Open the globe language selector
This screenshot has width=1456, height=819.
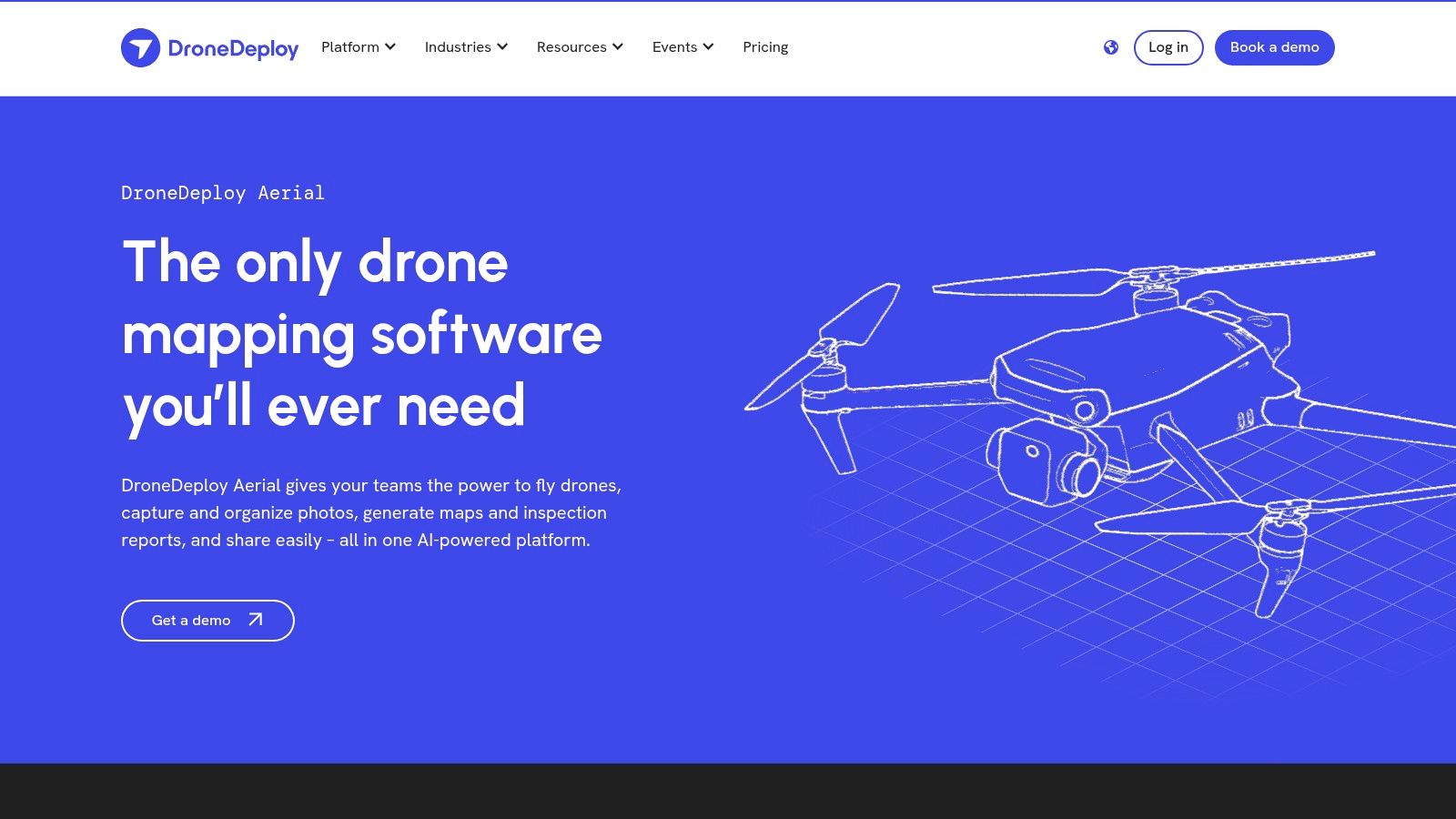(x=1111, y=47)
